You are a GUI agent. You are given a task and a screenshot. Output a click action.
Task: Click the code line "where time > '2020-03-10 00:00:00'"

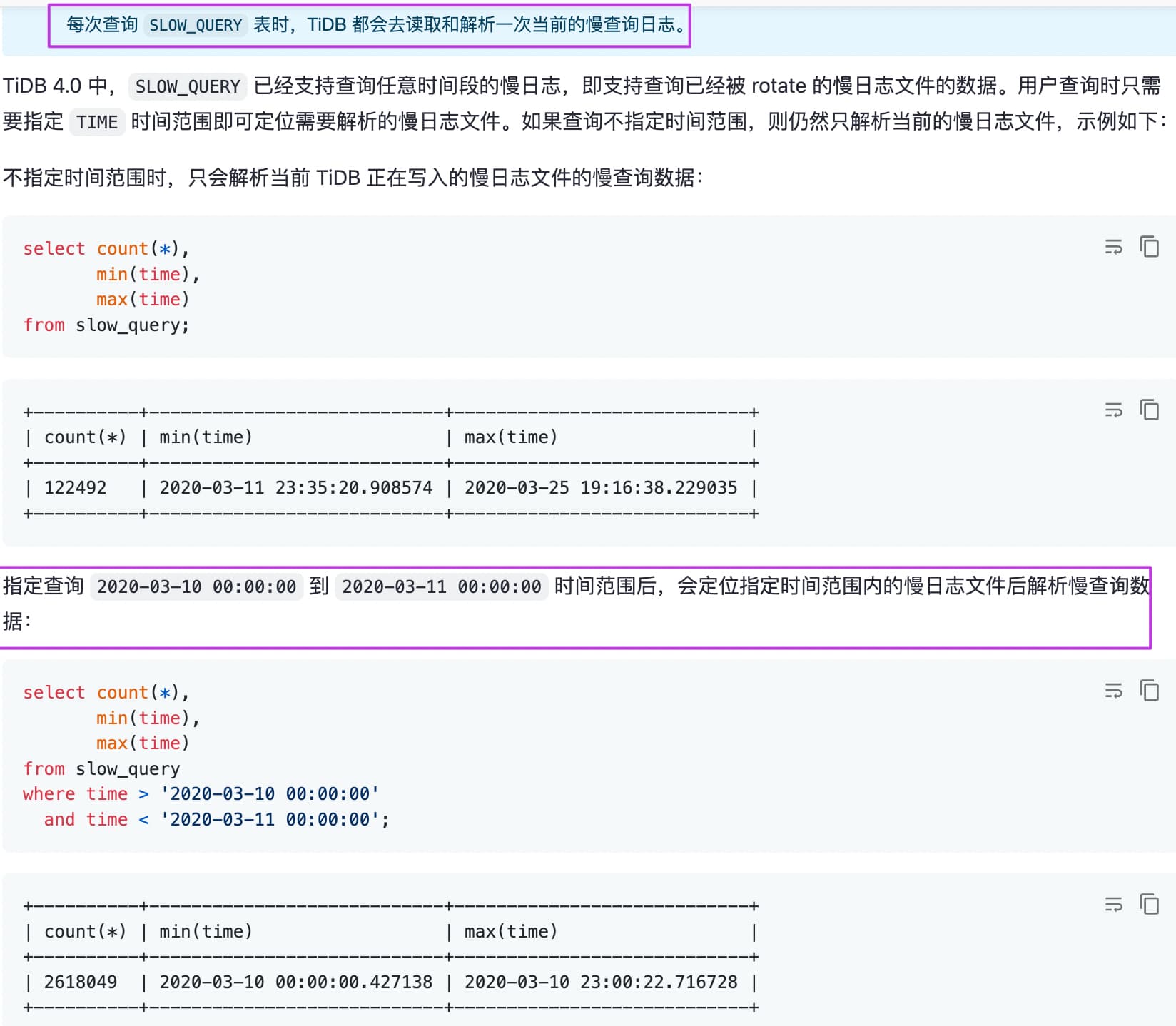pos(201,794)
